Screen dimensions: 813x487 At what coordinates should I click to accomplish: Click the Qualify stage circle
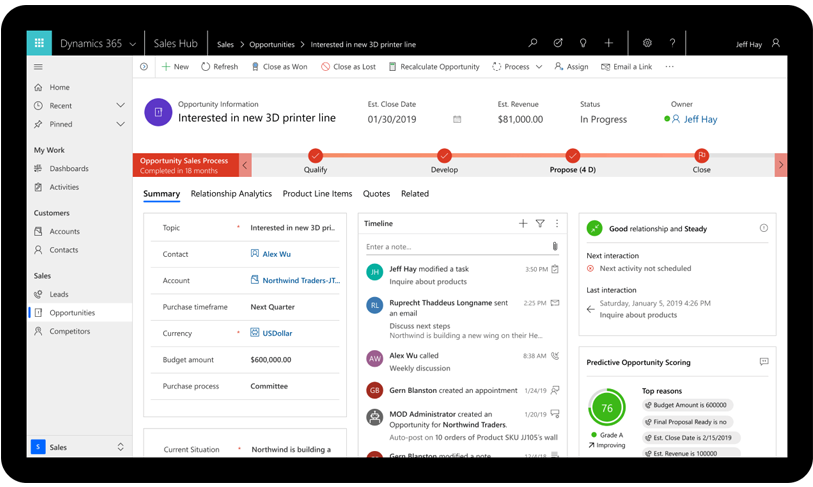point(315,156)
